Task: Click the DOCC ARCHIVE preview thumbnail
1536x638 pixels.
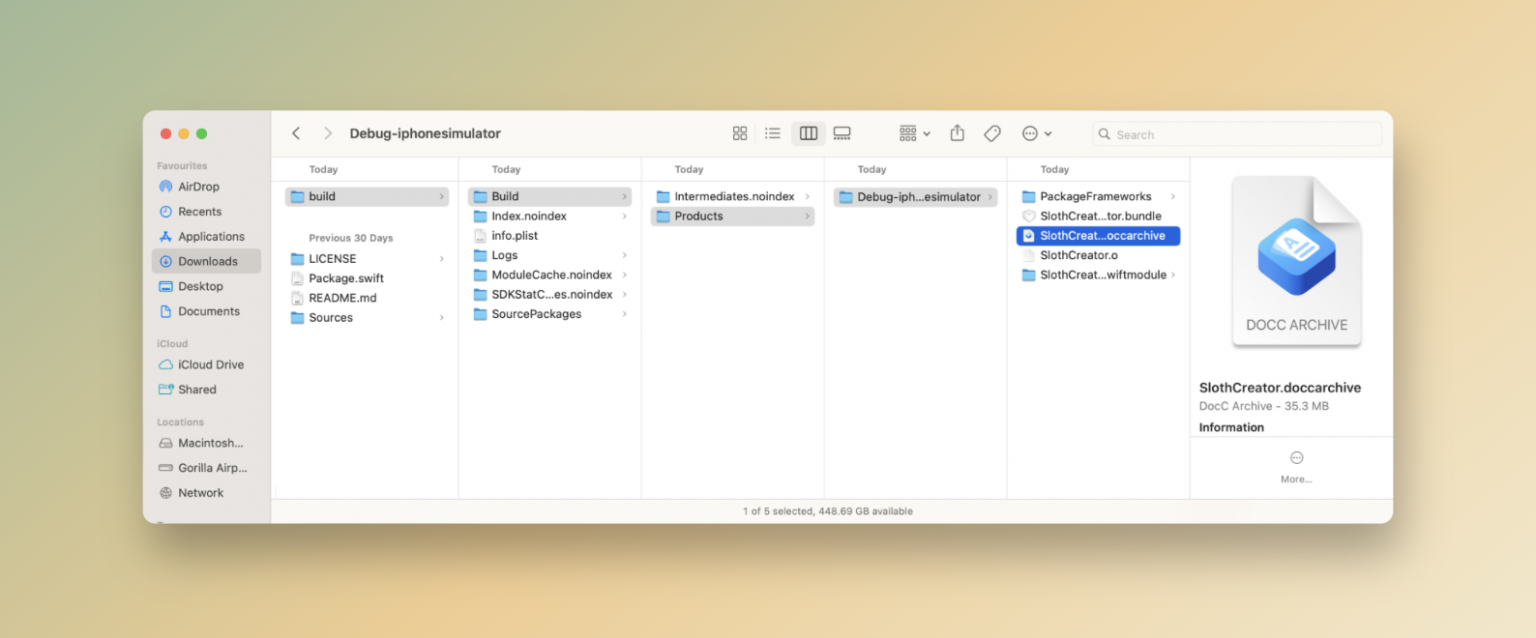Action: click(x=1296, y=258)
